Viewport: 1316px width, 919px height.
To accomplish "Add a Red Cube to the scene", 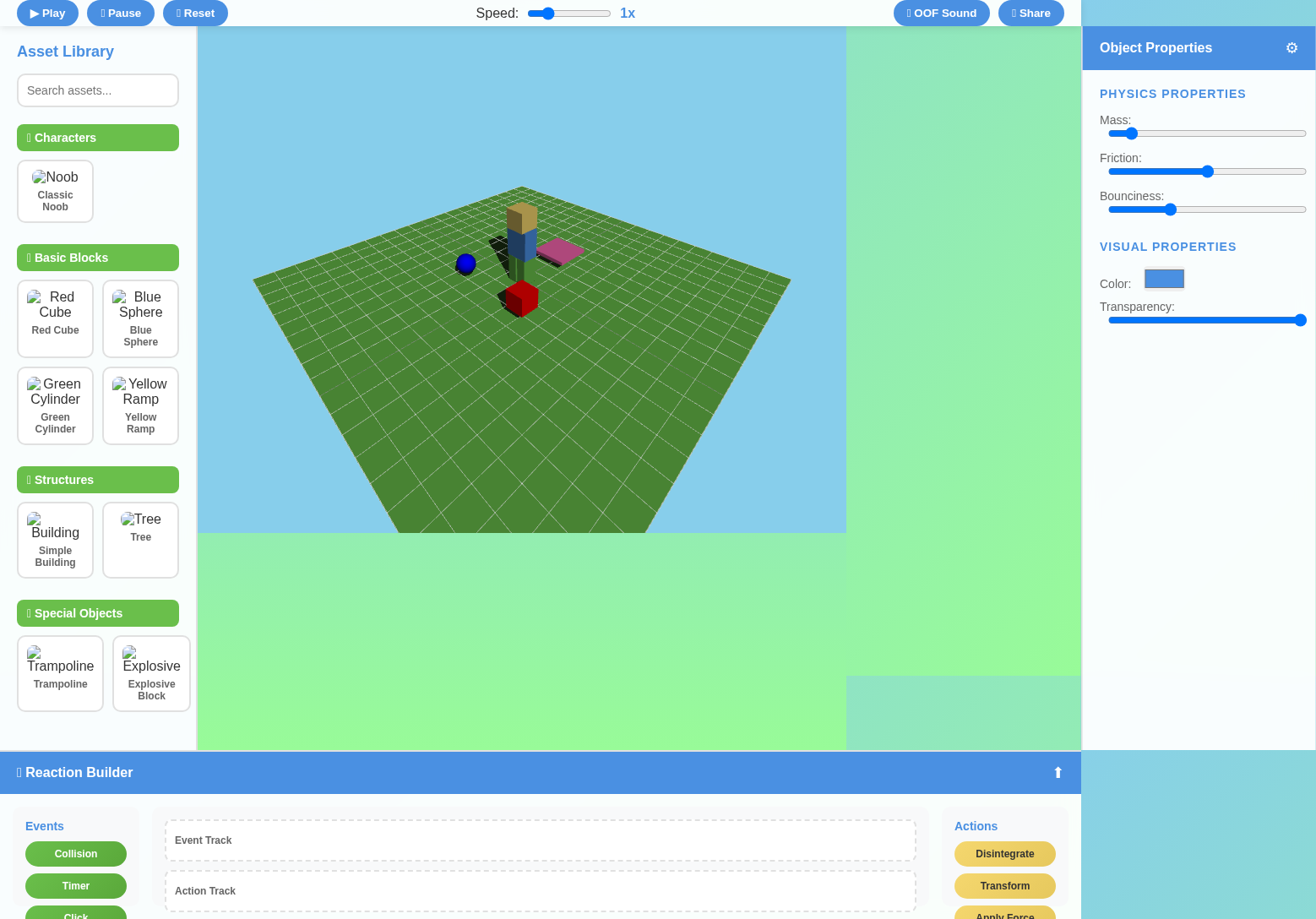I will click(x=55, y=318).
